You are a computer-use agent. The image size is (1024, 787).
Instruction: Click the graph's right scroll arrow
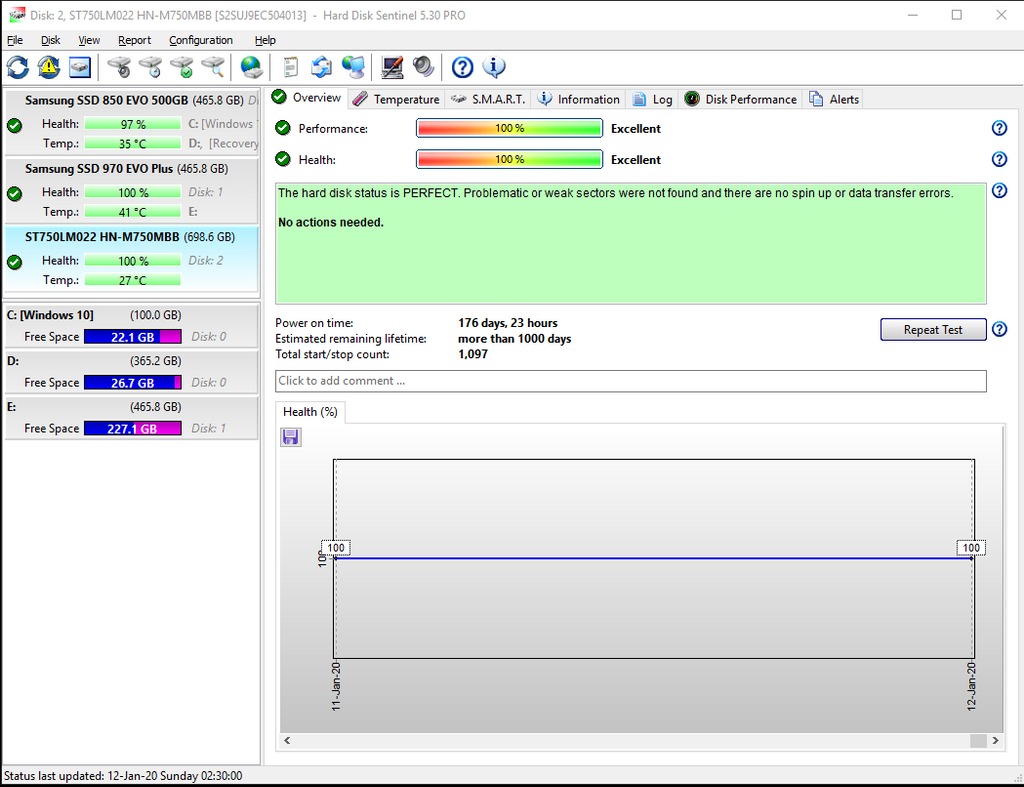click(x=995, y=740)
